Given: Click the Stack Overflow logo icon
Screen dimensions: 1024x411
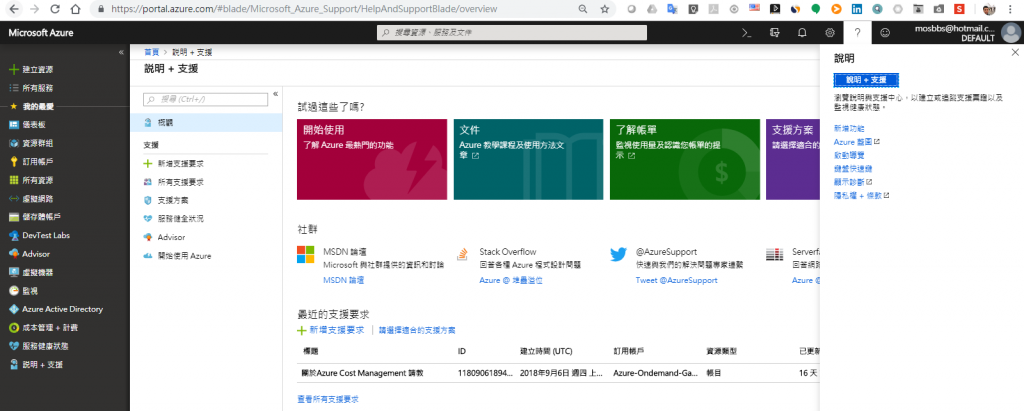Looking at the screenshot, I should [x=462, y=255].
